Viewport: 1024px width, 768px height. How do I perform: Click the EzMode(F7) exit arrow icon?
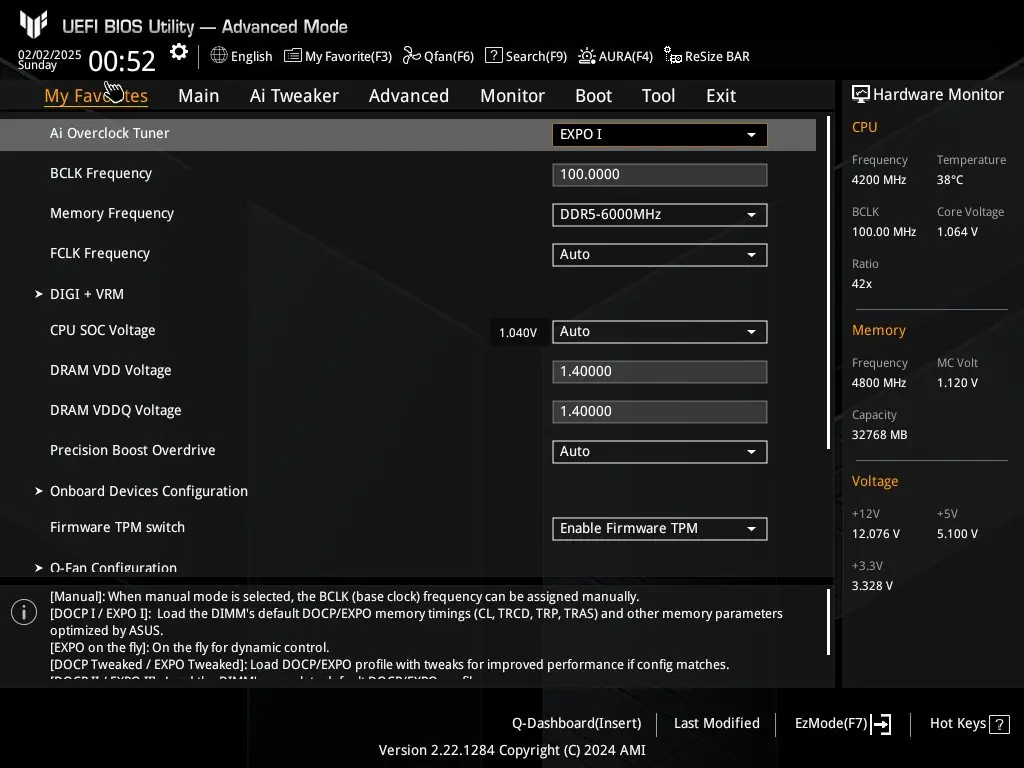881,724
